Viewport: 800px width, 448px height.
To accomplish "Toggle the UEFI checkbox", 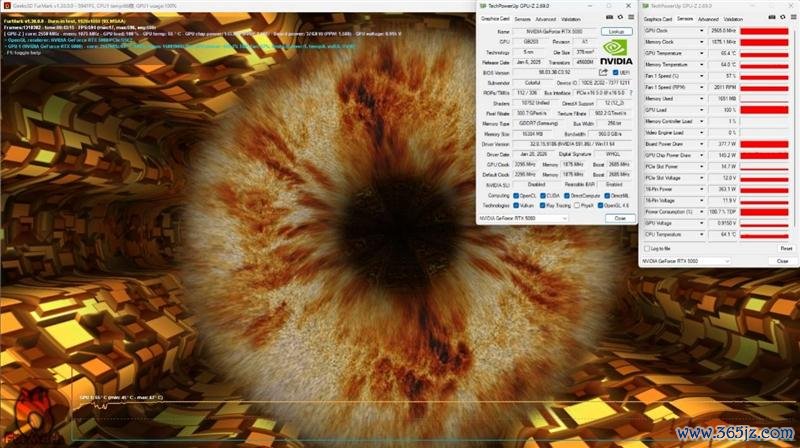I will (x=615, y=73).
